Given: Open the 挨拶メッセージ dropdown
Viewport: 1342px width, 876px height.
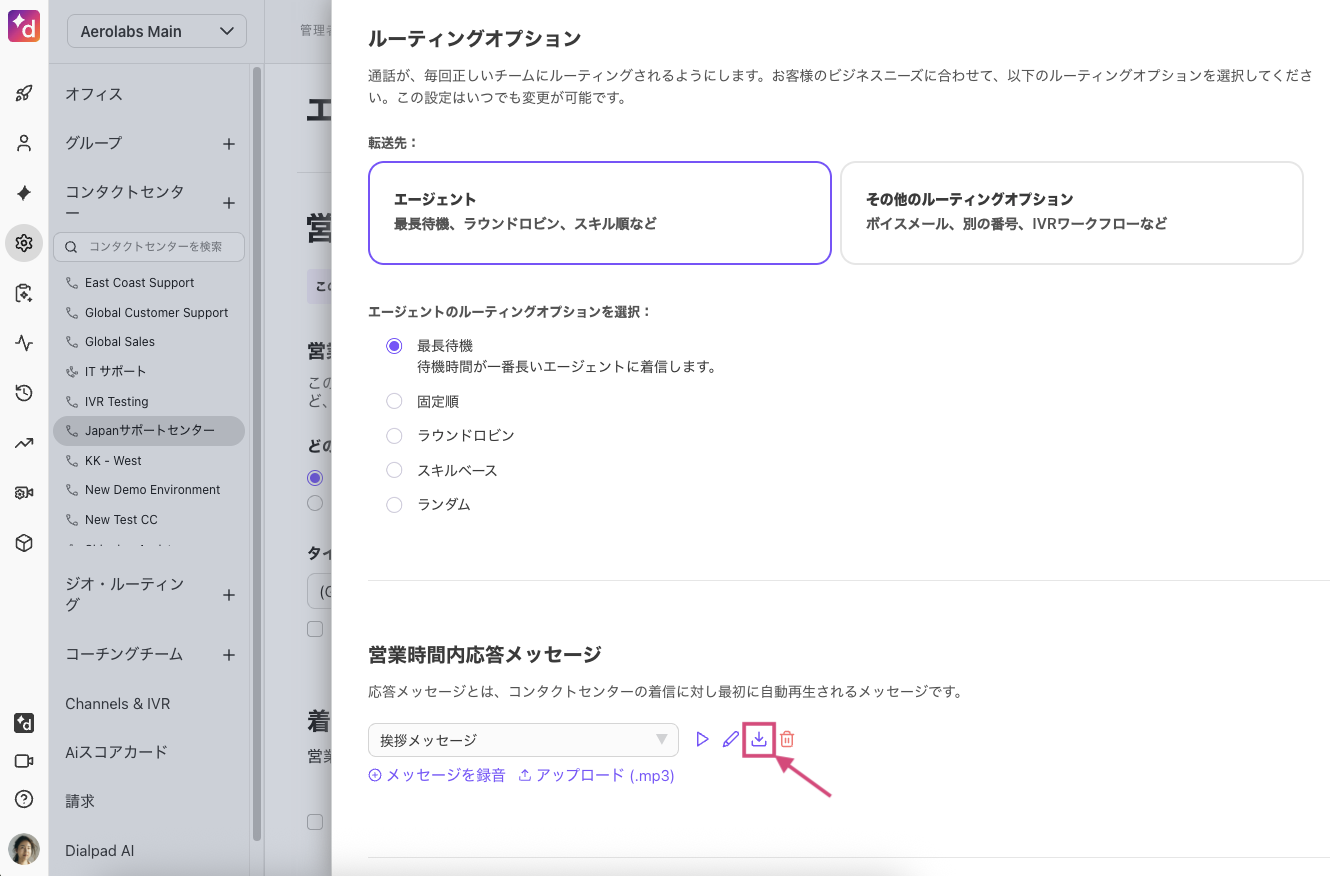Looking at the screenshot, I should coord(523,740).
